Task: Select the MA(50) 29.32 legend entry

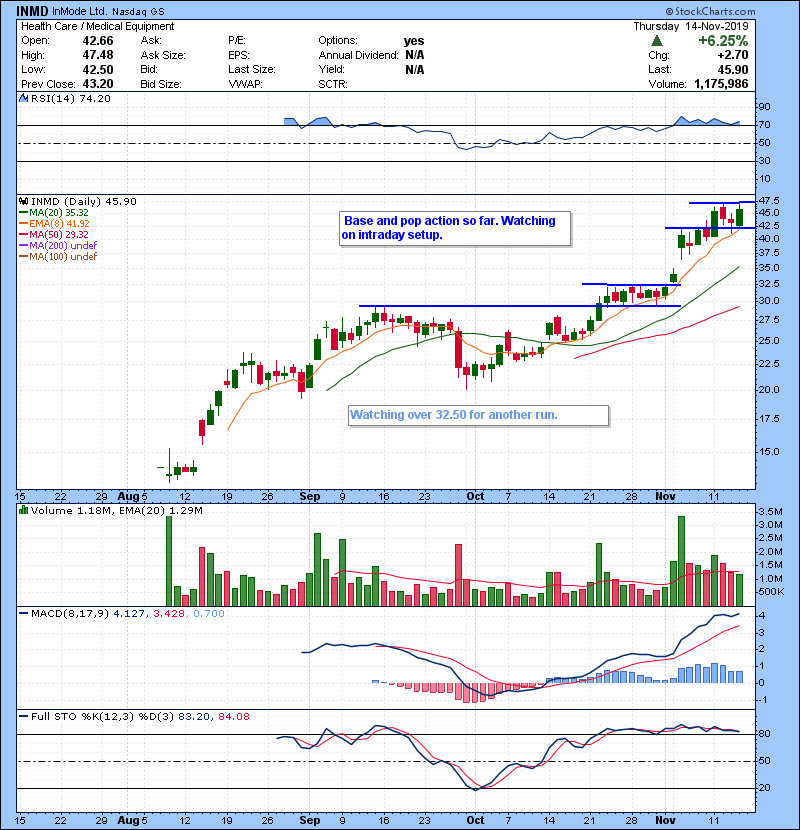Action: tap(54, 234)
